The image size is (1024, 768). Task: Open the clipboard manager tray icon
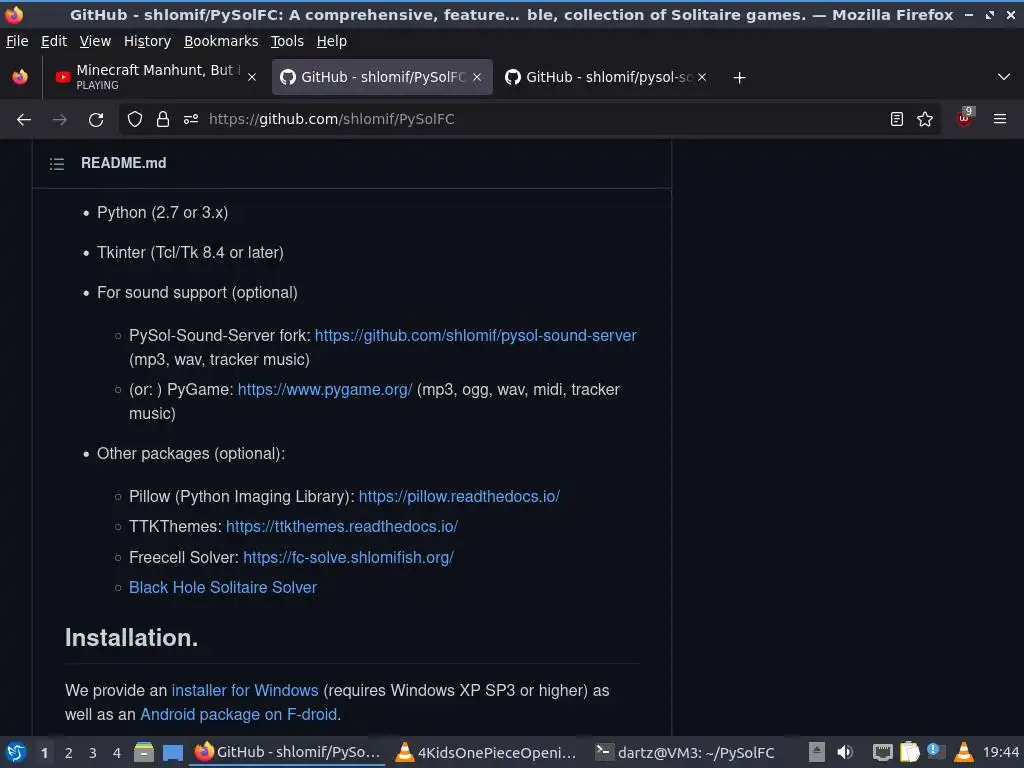[x=909, y=753]
